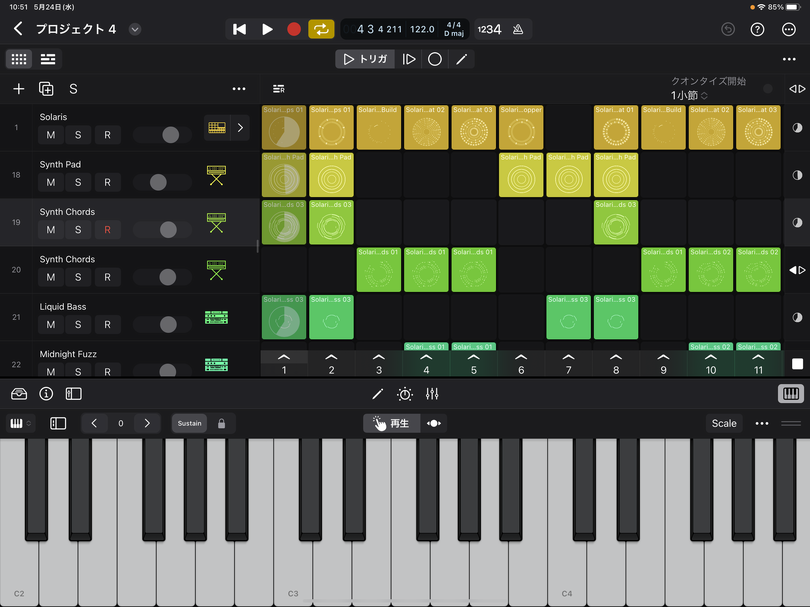The height and width of the screenshot is (607, 810).
Task: Open the Liquid Bass instrument icon
Action: [x=216, y=318]
